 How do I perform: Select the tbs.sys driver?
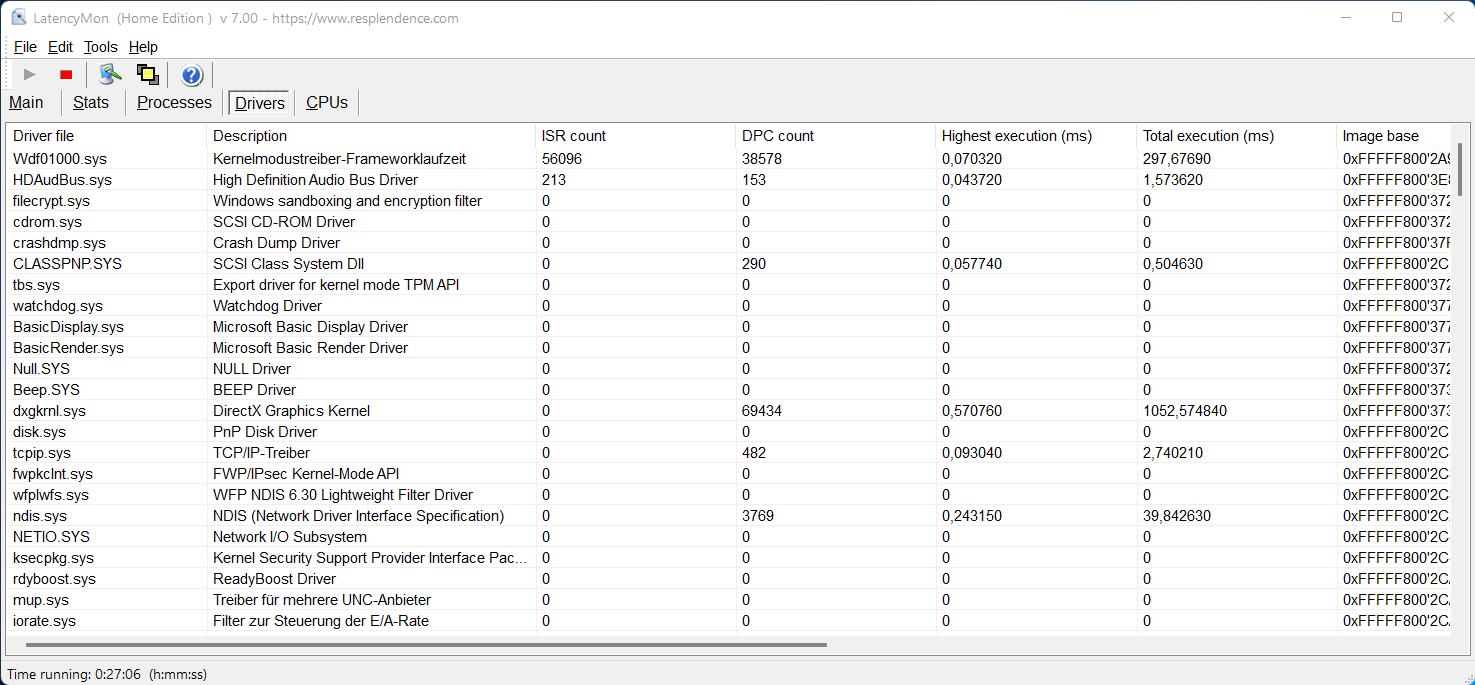pyautogui.click(x=729, y=285)
